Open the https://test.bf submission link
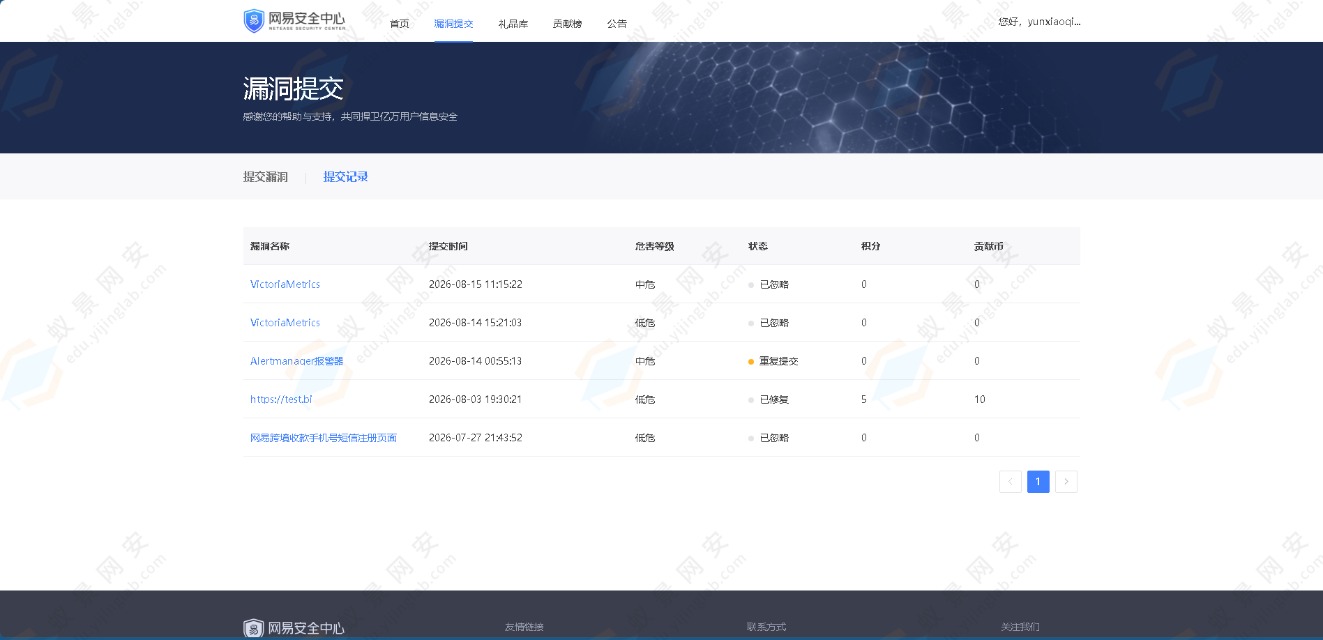This screenshot has width=1323, height=640. pyautogui.click(x=281, y=399)
